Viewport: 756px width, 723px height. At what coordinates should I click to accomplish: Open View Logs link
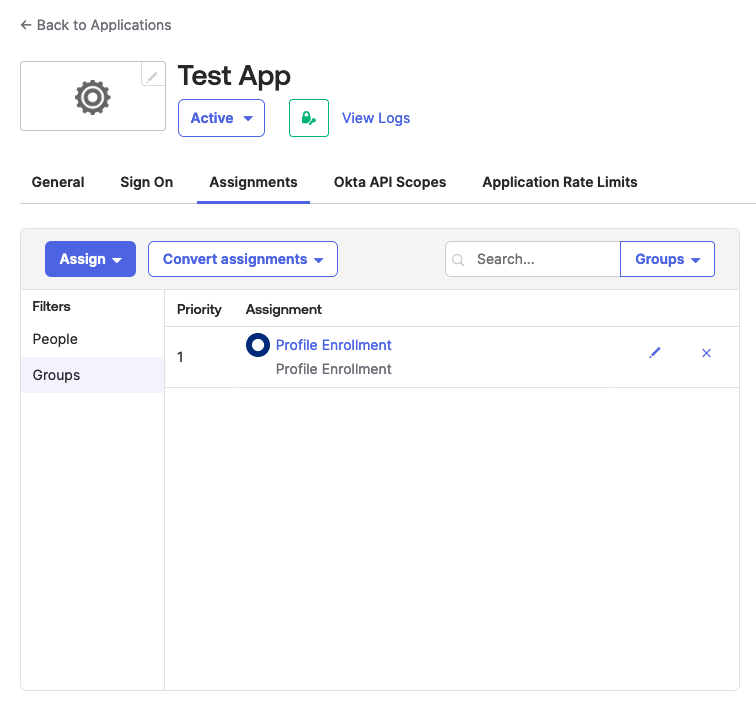(376, 118)
